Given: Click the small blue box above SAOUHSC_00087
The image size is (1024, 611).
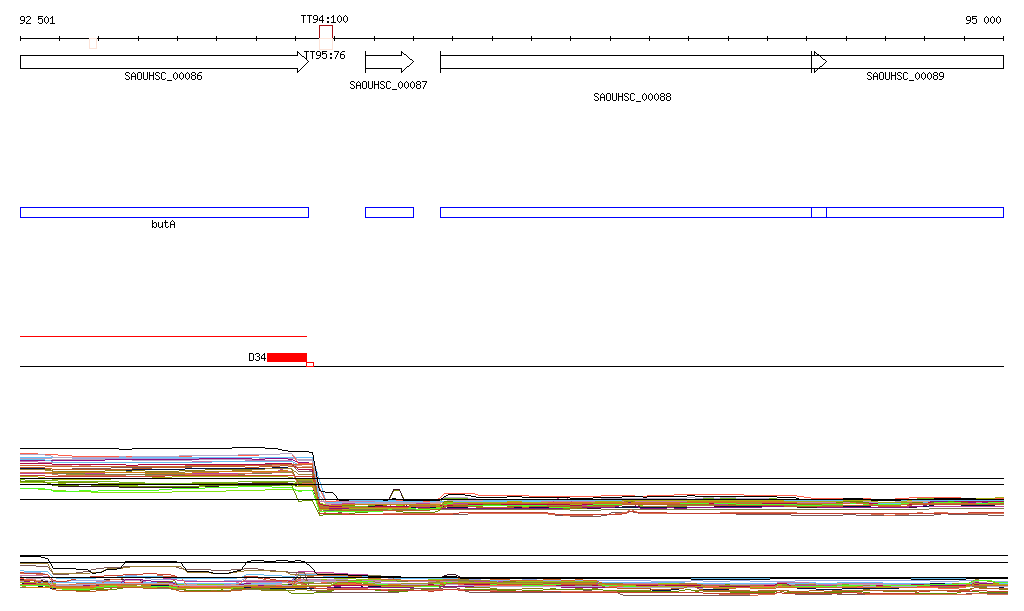Looking at the screenshot, I should click(x=389, y=213).
